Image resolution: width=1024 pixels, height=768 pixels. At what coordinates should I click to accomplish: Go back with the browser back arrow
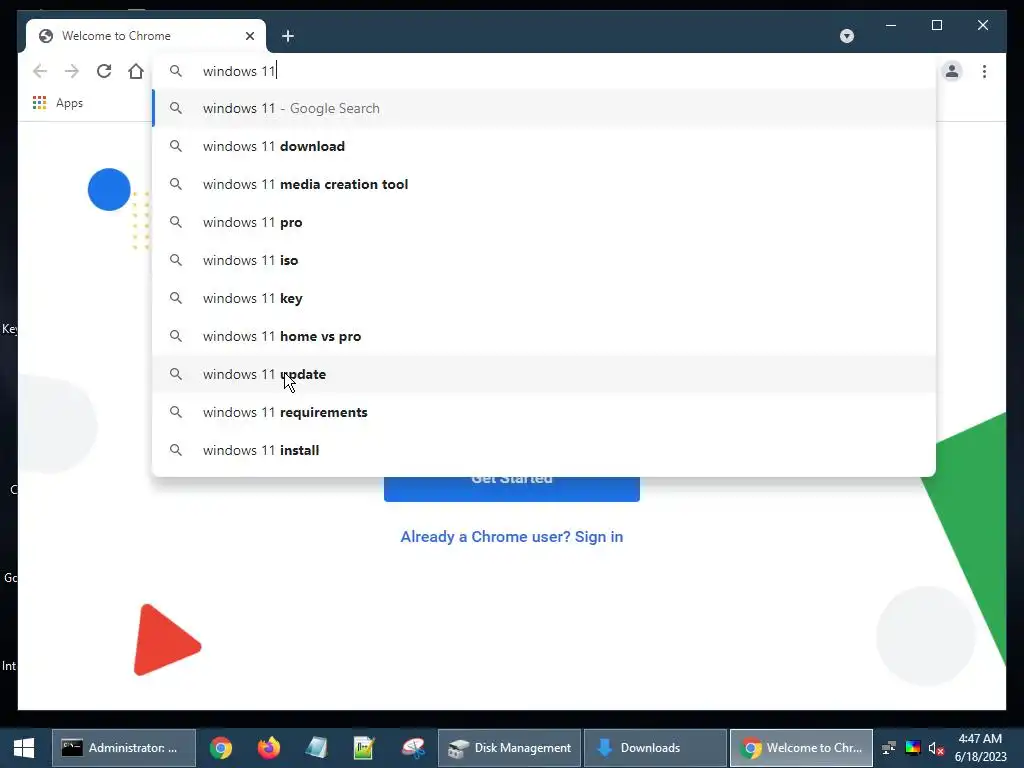(x=40, y=71)
